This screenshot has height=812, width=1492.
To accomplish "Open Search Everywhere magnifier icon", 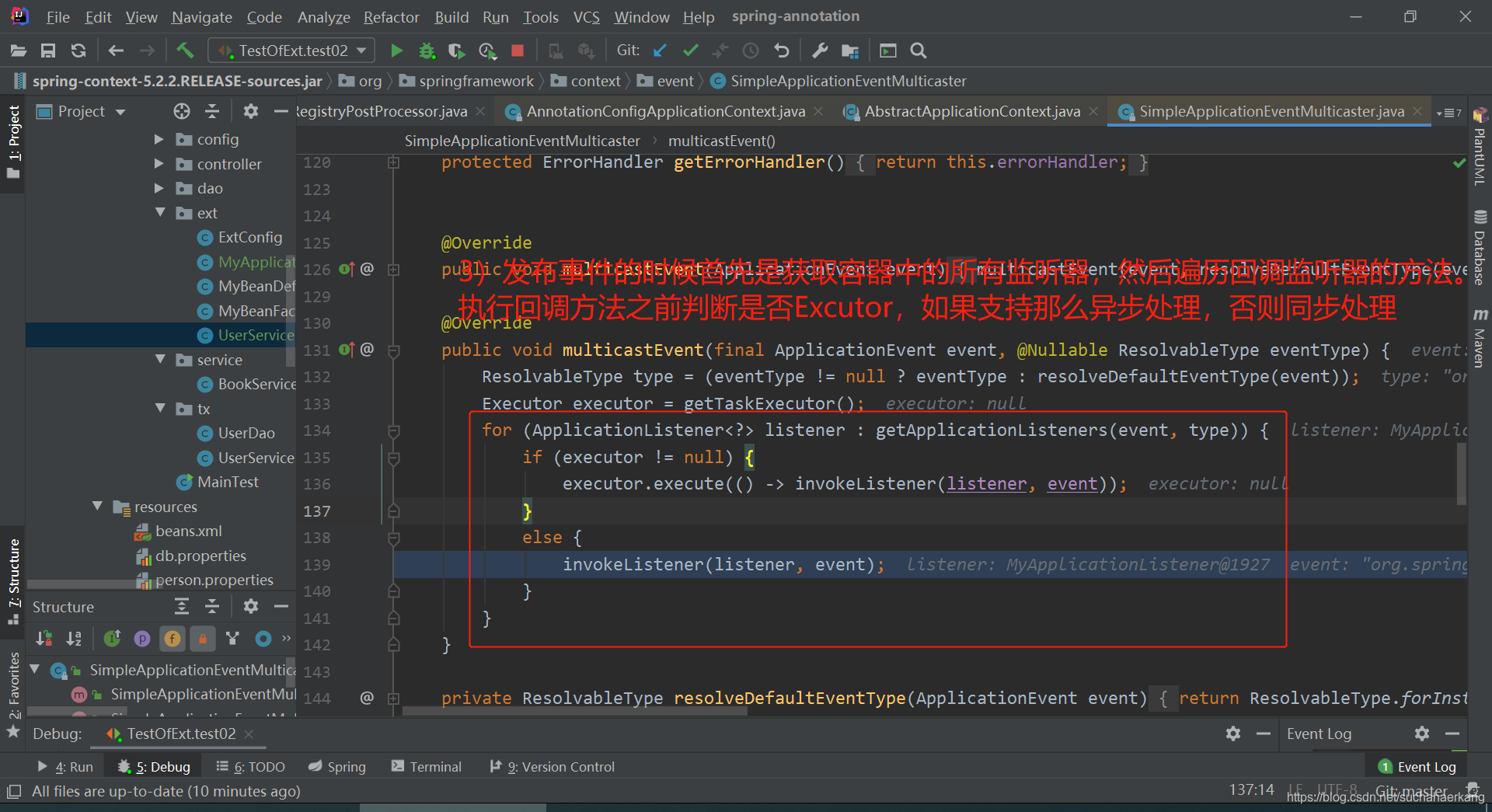I will [x=919, y=51].
